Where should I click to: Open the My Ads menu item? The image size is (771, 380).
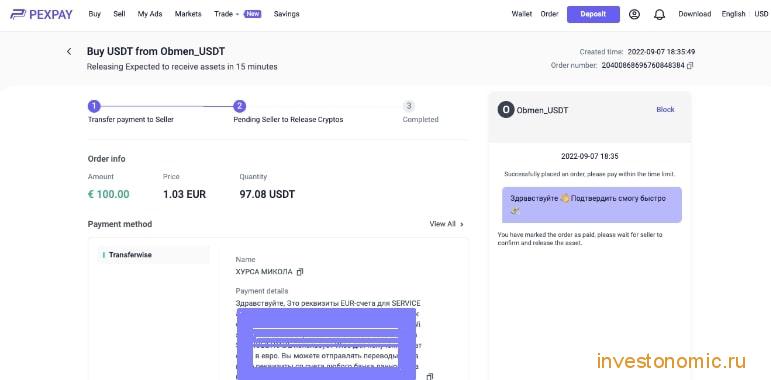pos(150,14)
